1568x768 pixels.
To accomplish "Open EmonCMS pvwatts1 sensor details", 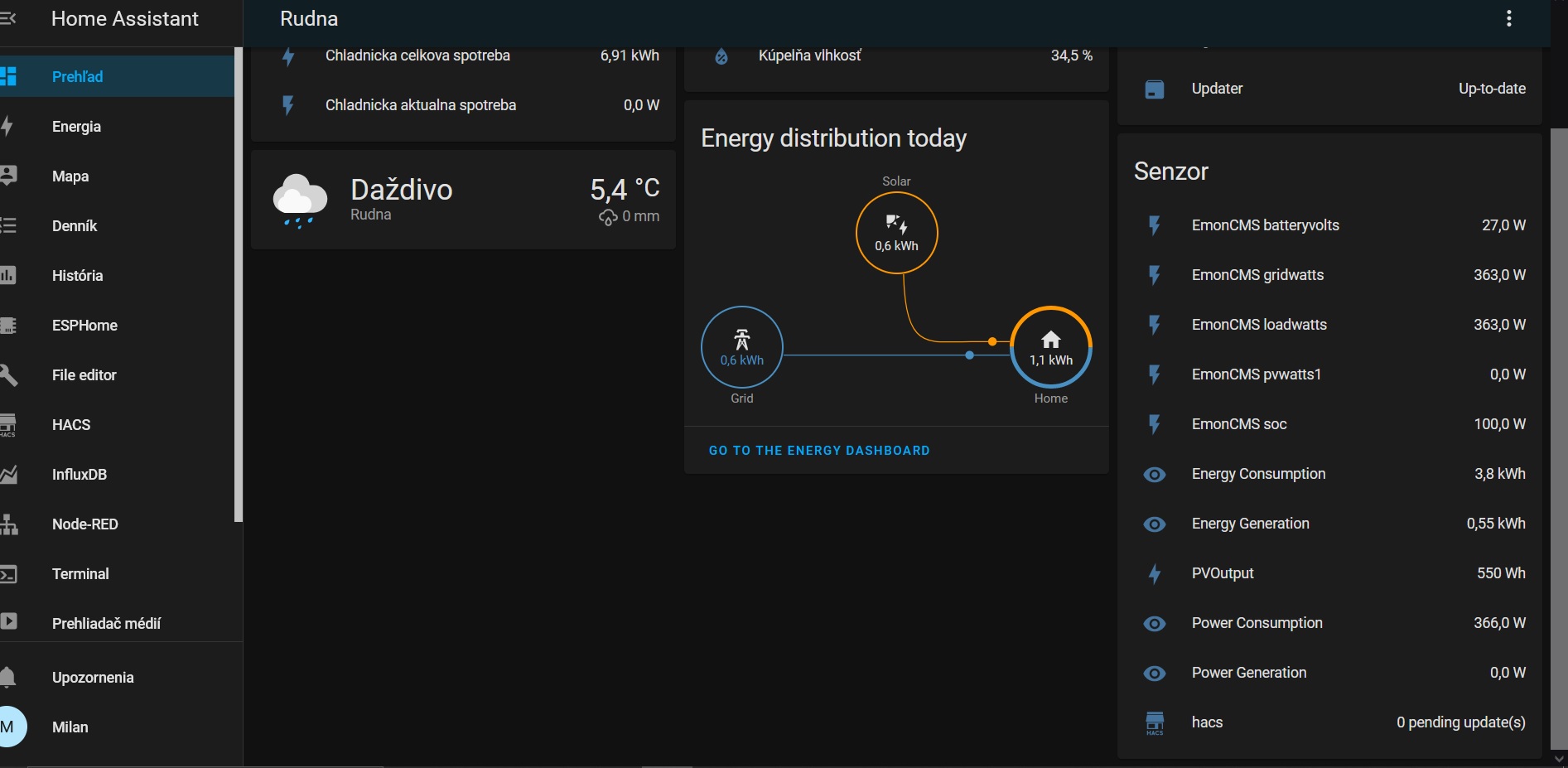I will 1329,374.
